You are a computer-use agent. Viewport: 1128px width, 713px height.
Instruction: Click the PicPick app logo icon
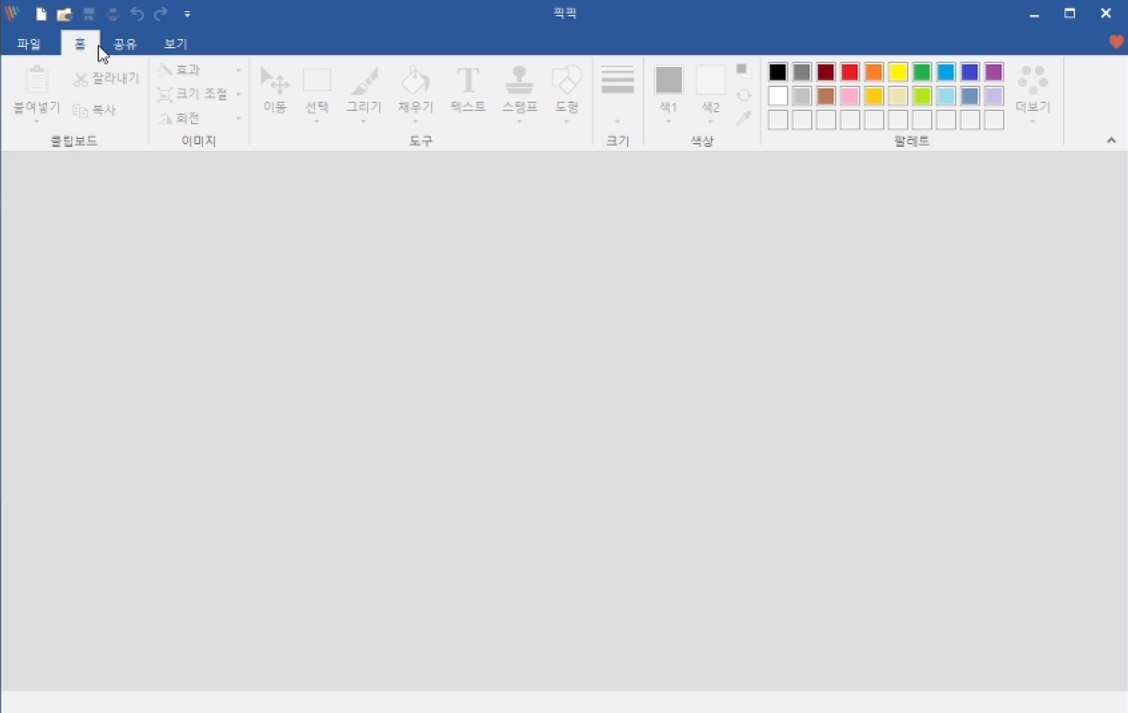(12, 13)
